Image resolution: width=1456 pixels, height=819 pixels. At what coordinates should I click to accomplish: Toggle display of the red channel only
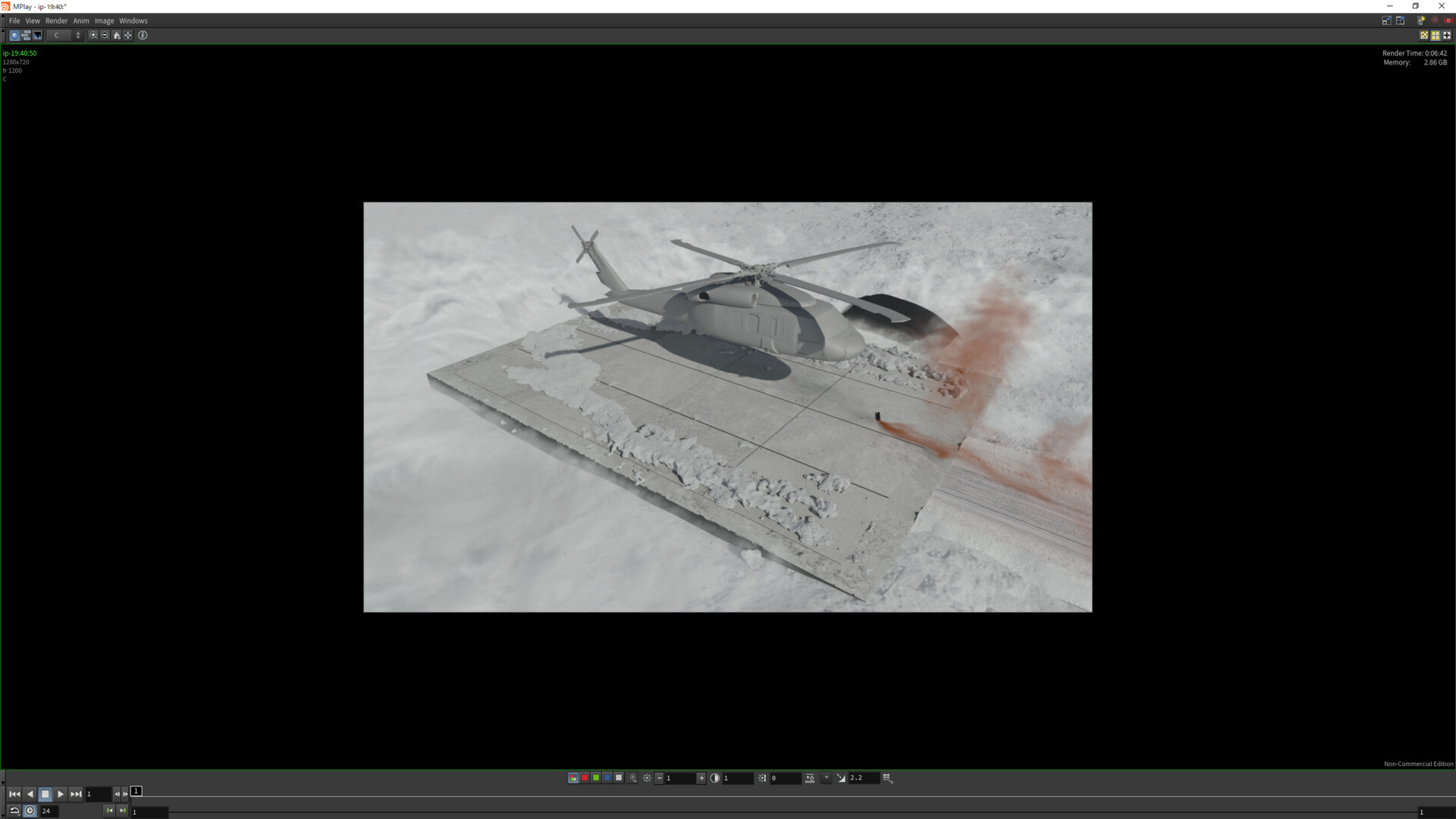point(585,778)
